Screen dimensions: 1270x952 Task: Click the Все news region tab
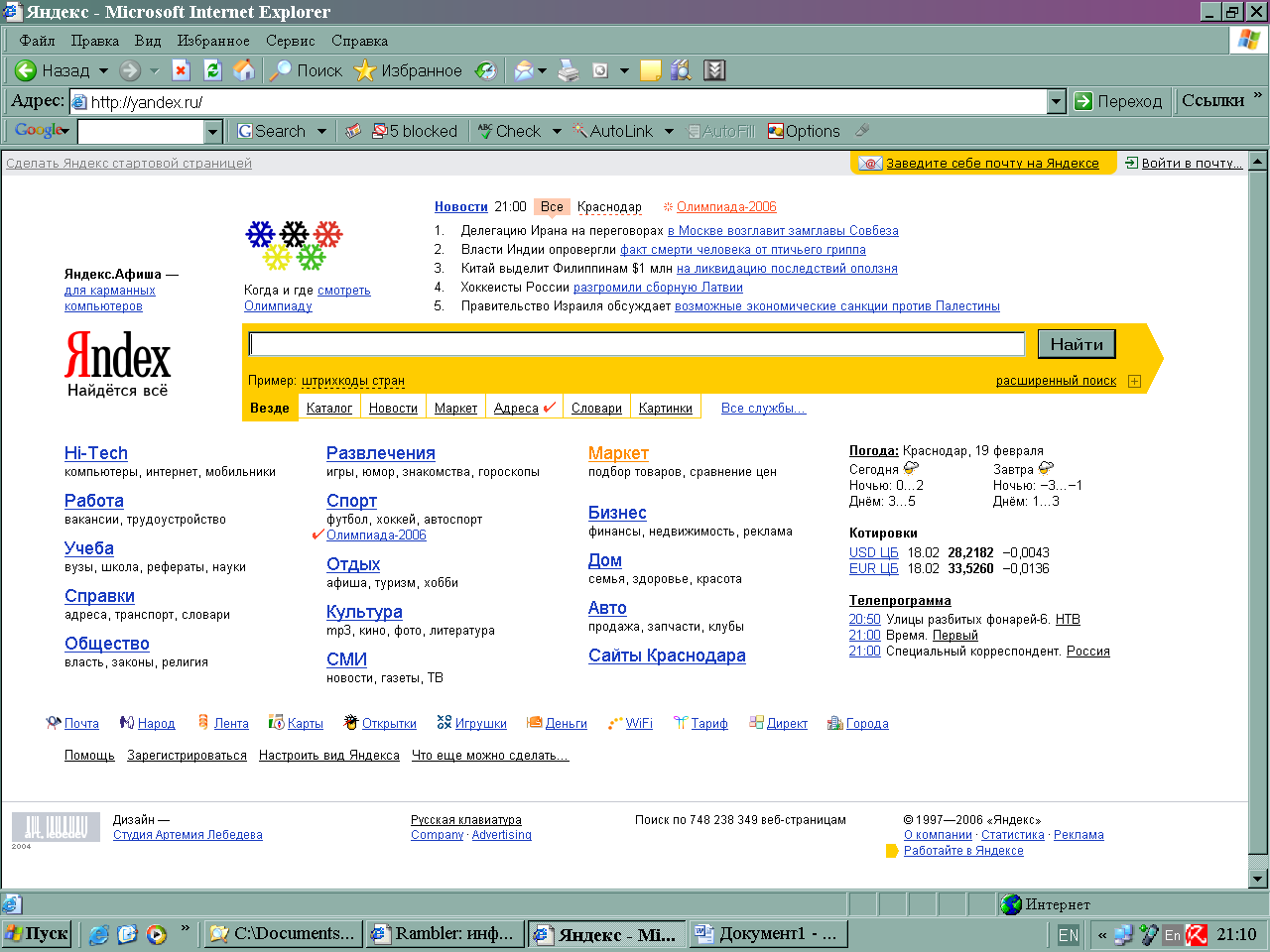point(552,207)
